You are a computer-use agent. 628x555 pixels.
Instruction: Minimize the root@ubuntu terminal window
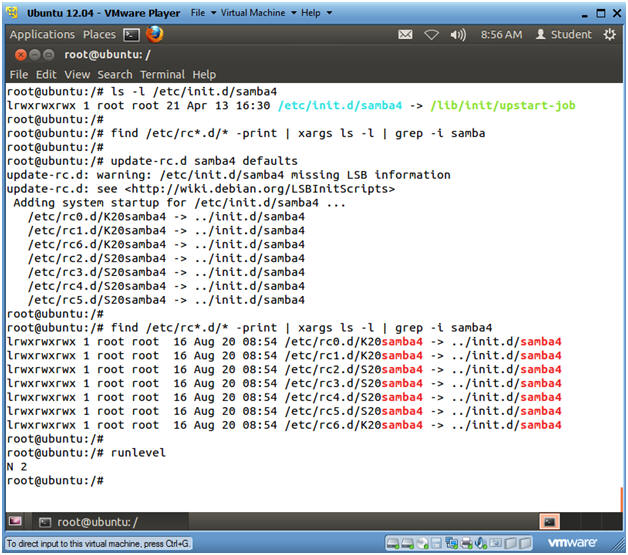point(35,54)
